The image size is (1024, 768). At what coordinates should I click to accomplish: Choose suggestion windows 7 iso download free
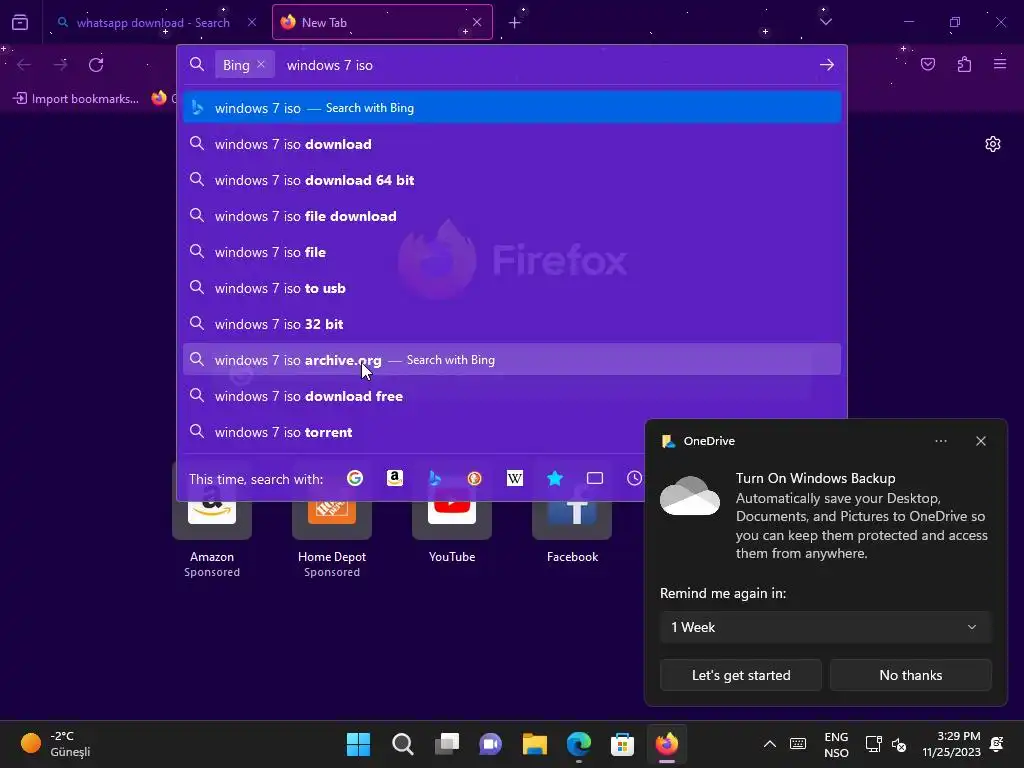tap(512, 396)
